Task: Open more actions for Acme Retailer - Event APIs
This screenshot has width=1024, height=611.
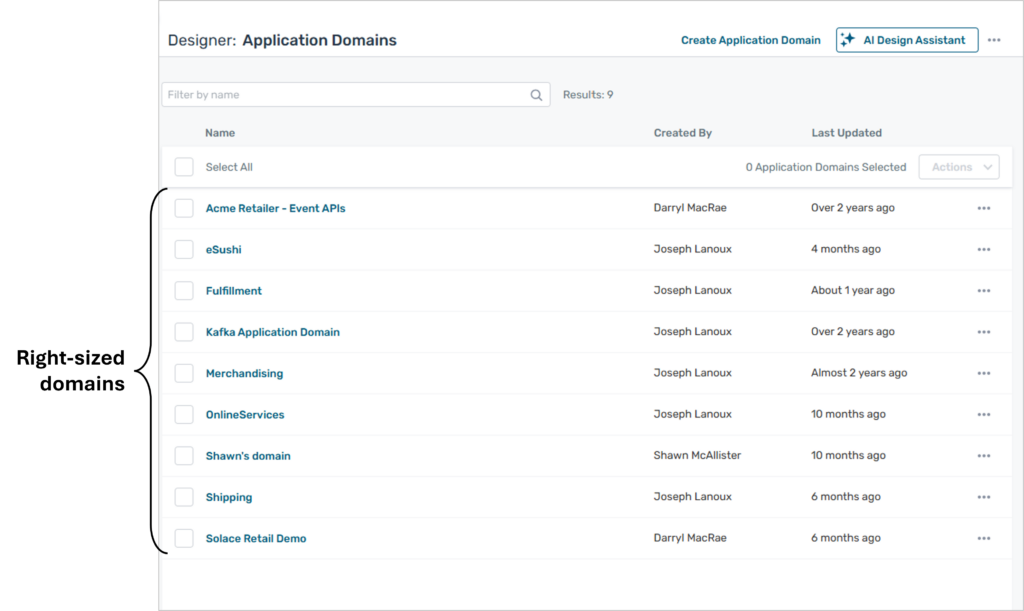Action: click(983, 208)
